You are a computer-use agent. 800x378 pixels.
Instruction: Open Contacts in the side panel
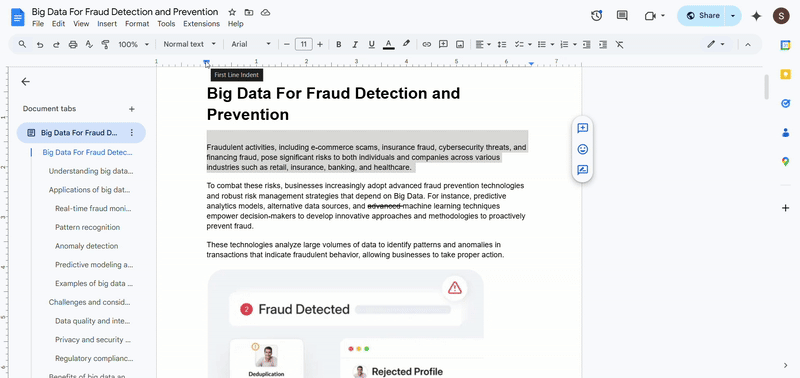(785, 133)
